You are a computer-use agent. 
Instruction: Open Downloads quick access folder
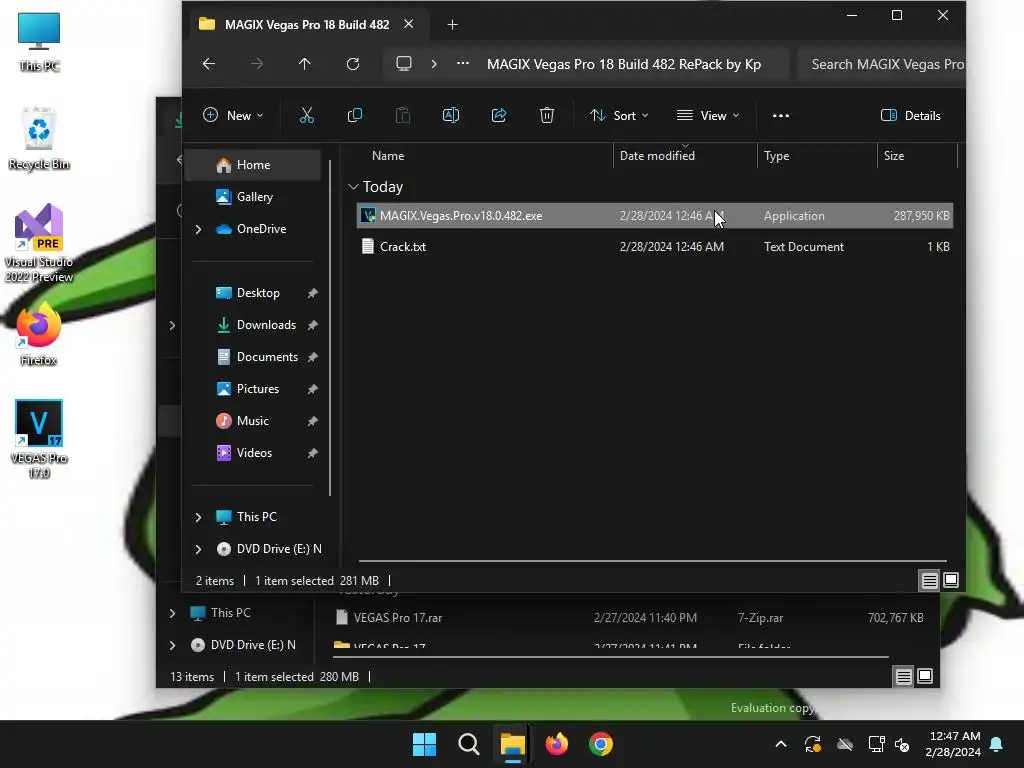coord(253,325)
